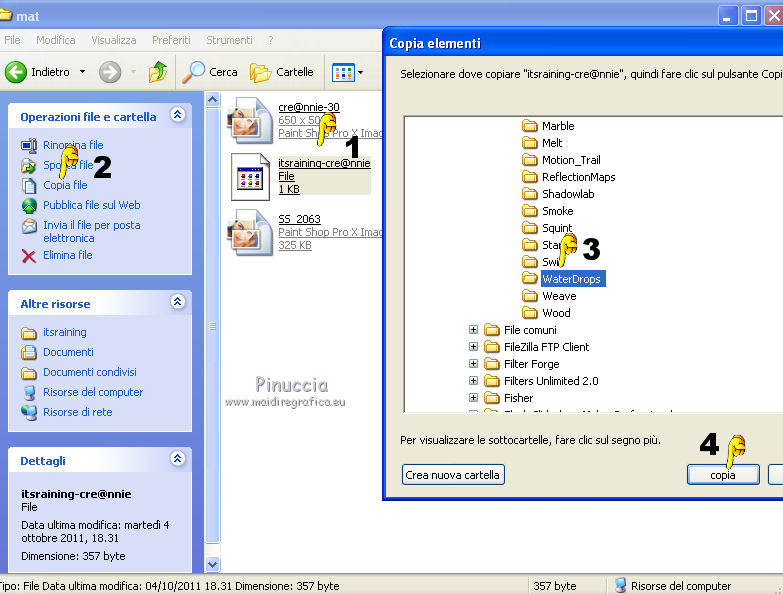Open Documenti condivisi link
This screenshot has height=594, width=783.
[x=89, y=372]
